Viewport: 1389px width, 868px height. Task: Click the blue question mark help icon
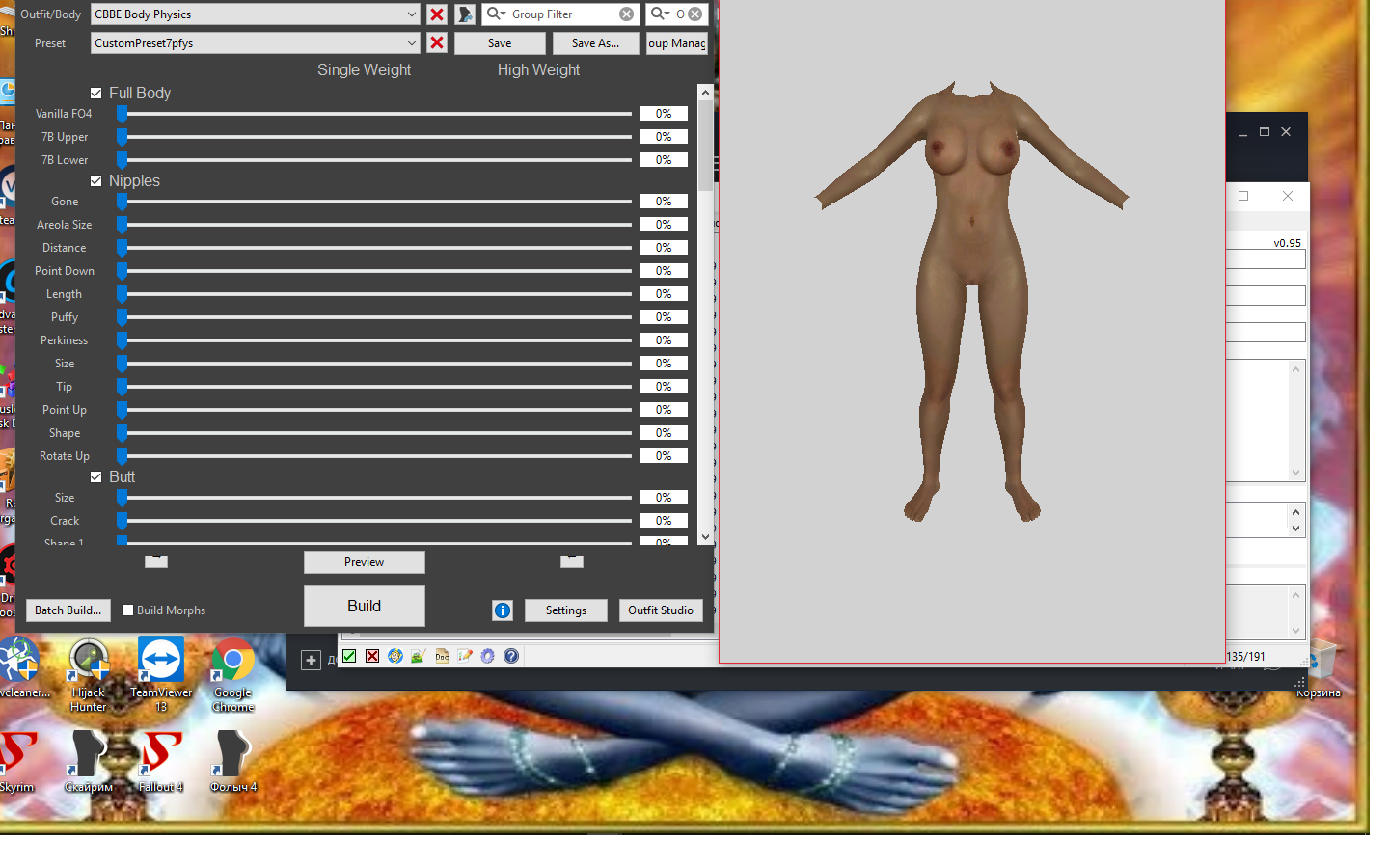click(511, 656)
